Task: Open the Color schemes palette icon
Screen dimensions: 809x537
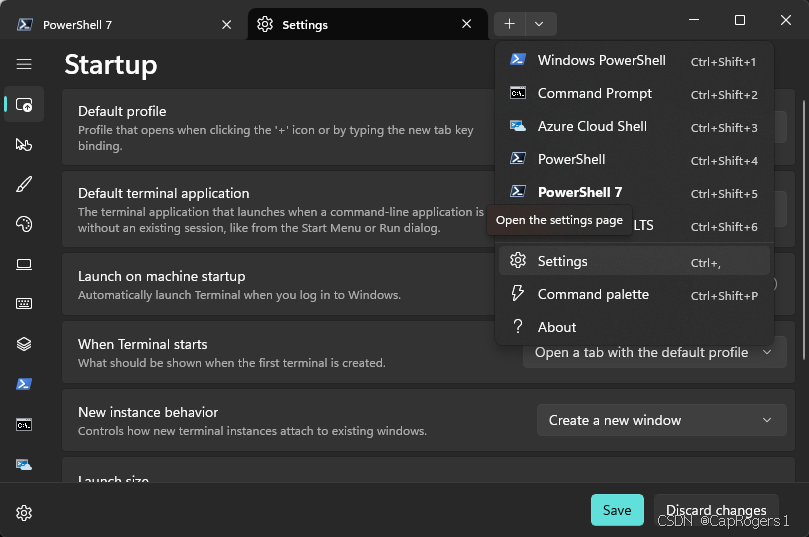Action: point(24,224)
